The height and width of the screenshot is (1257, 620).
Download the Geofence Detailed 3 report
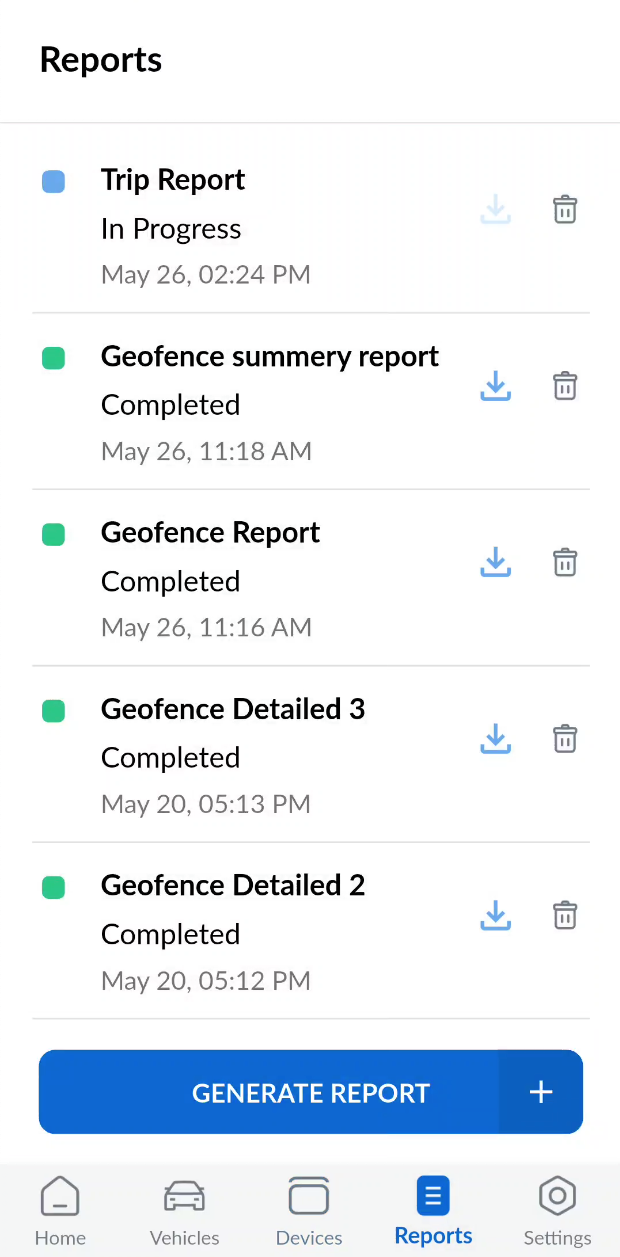(495, 739)
